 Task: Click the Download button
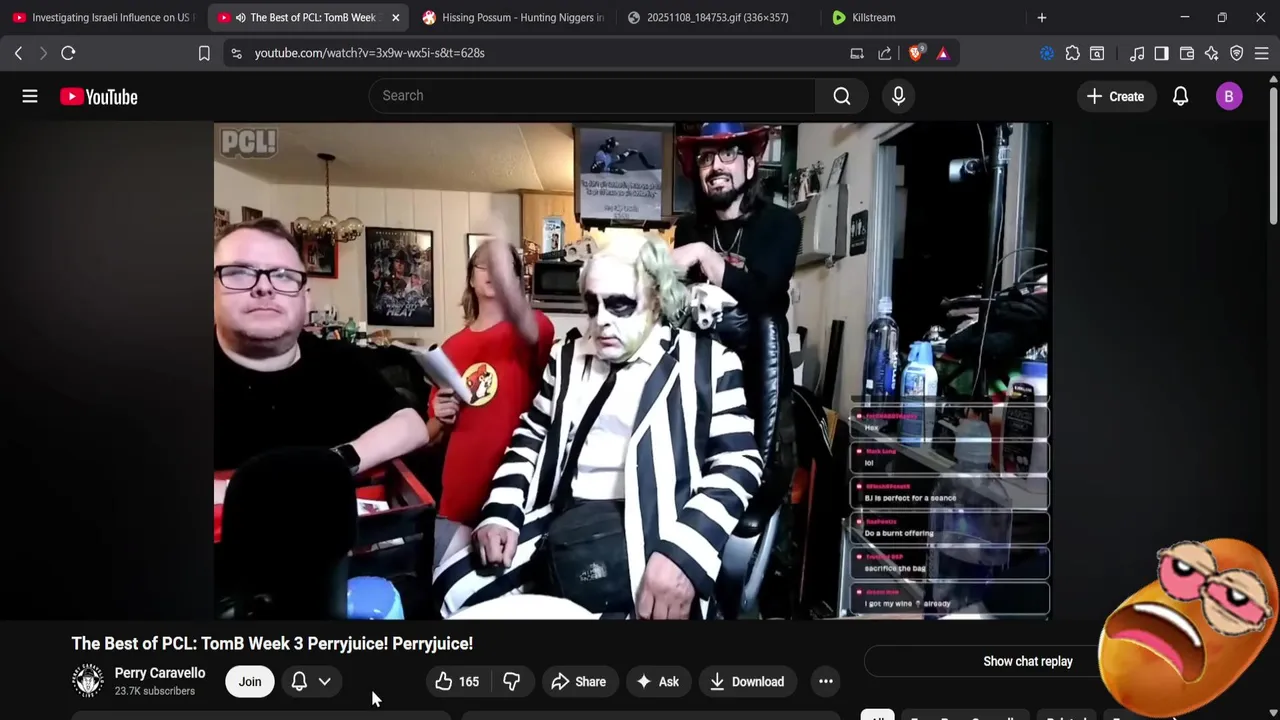click(x=747, y=682)
